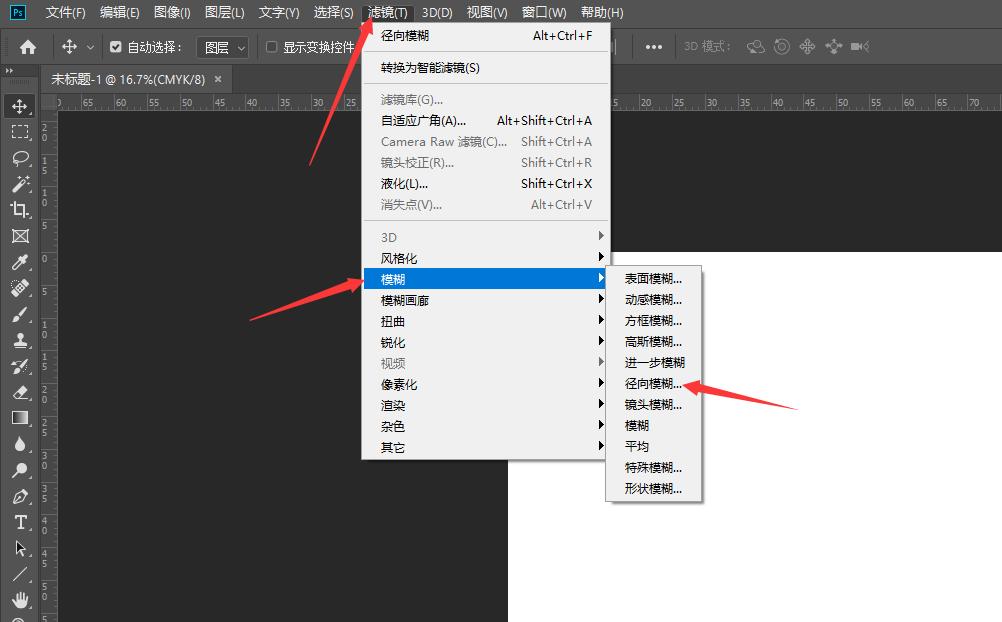
Task: Select the Rectangular Marquee tool
Action: [x=20, y=131]
